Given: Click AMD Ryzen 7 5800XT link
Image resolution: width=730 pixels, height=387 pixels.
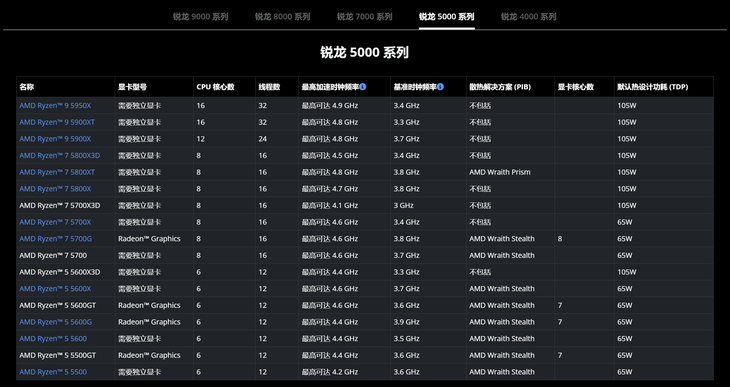Looking at the screenshot, I should (x=57, y=172).
